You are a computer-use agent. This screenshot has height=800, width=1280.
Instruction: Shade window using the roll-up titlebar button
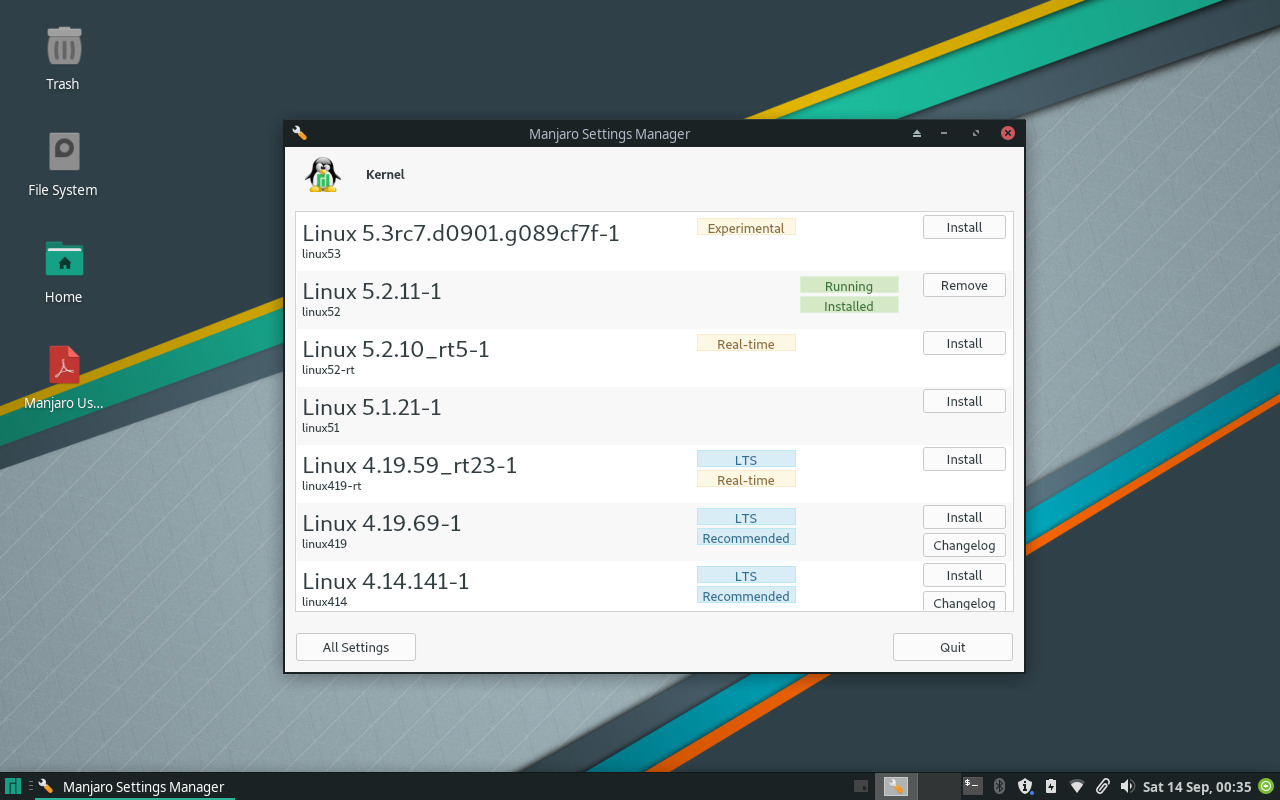click(x=916, y=132)
